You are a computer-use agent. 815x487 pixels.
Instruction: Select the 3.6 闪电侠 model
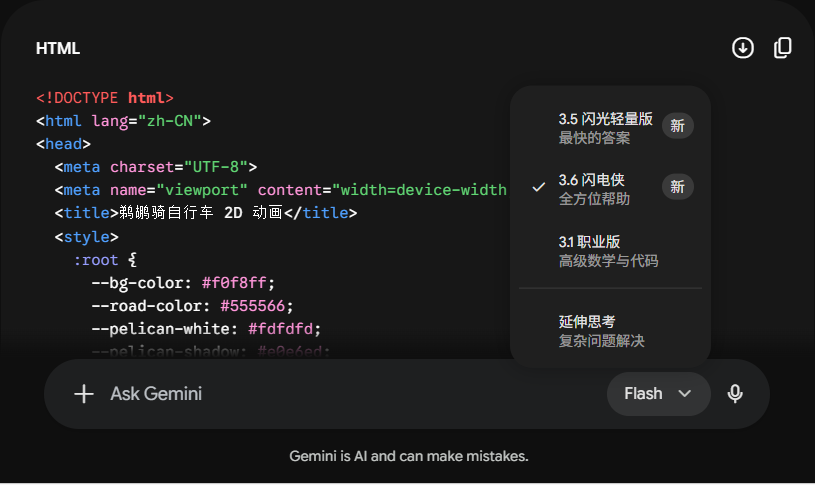(x=610, y=189)
